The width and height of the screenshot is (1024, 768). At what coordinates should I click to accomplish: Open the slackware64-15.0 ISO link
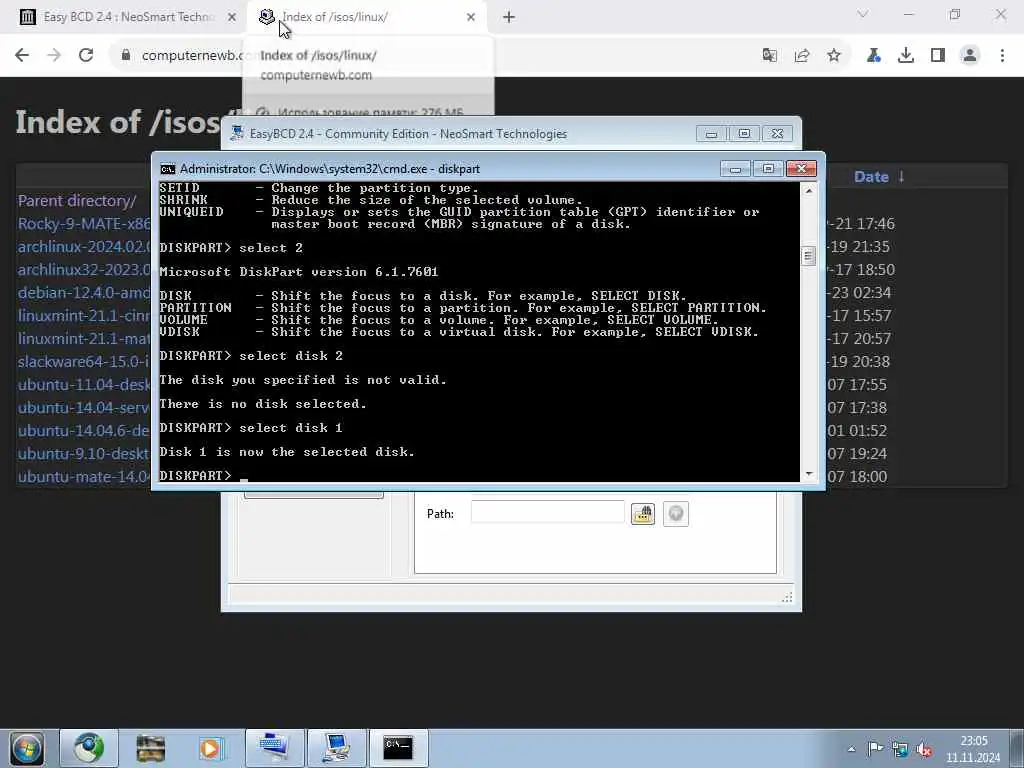pyautogui.click(x=84, y=361)
